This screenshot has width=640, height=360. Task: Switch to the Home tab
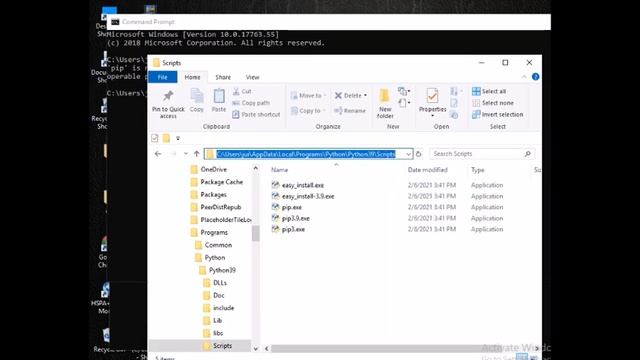(192, 77)
